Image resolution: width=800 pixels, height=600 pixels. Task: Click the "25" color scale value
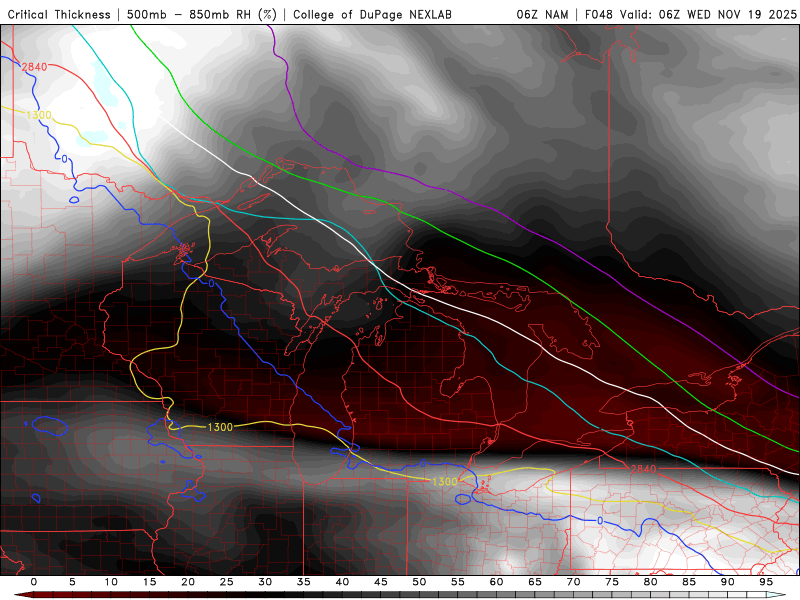227,582
